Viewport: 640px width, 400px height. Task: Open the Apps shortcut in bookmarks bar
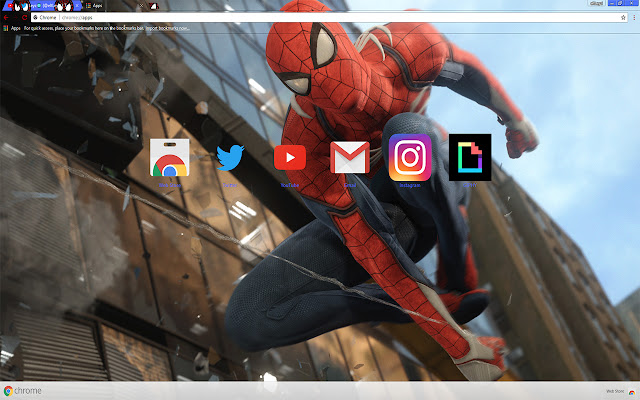[12, 28]
